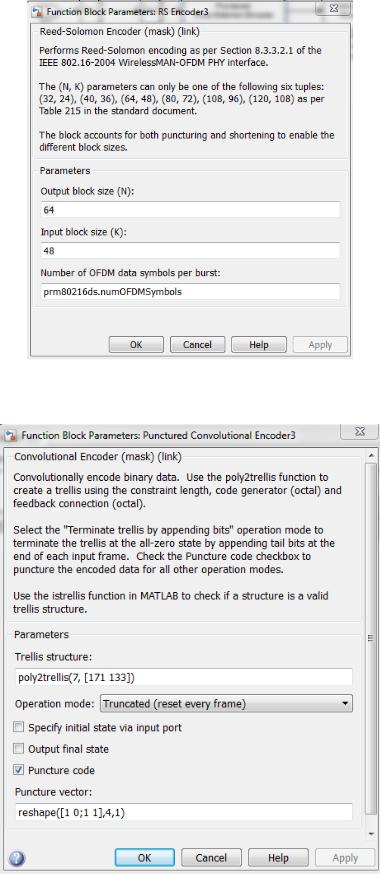Screen dimensions: 380x874
Task: Click the RS Encoder3 title bar icon
Action: (x=37, y=9)
